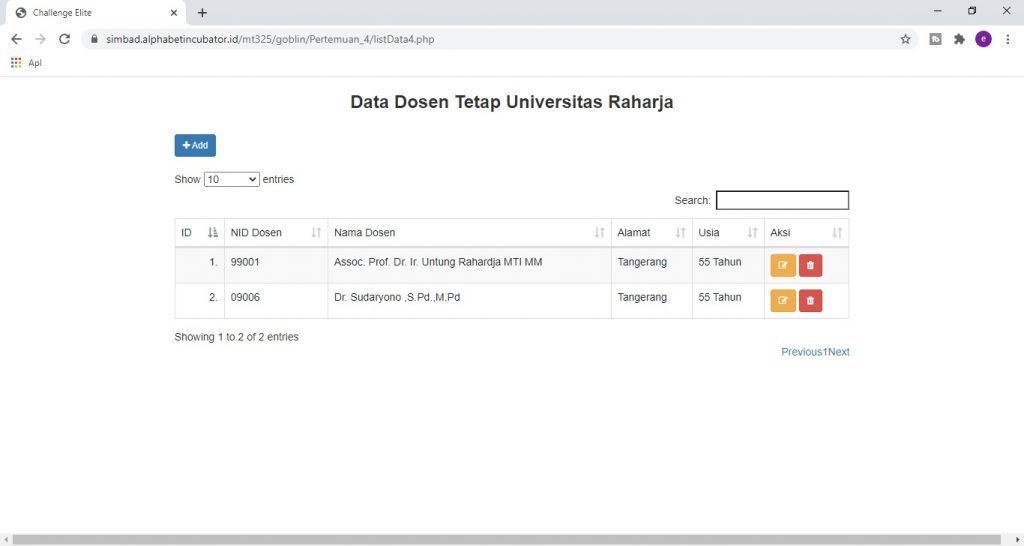Click the edit icon for Untung Rahardja row

coord(782,266)
